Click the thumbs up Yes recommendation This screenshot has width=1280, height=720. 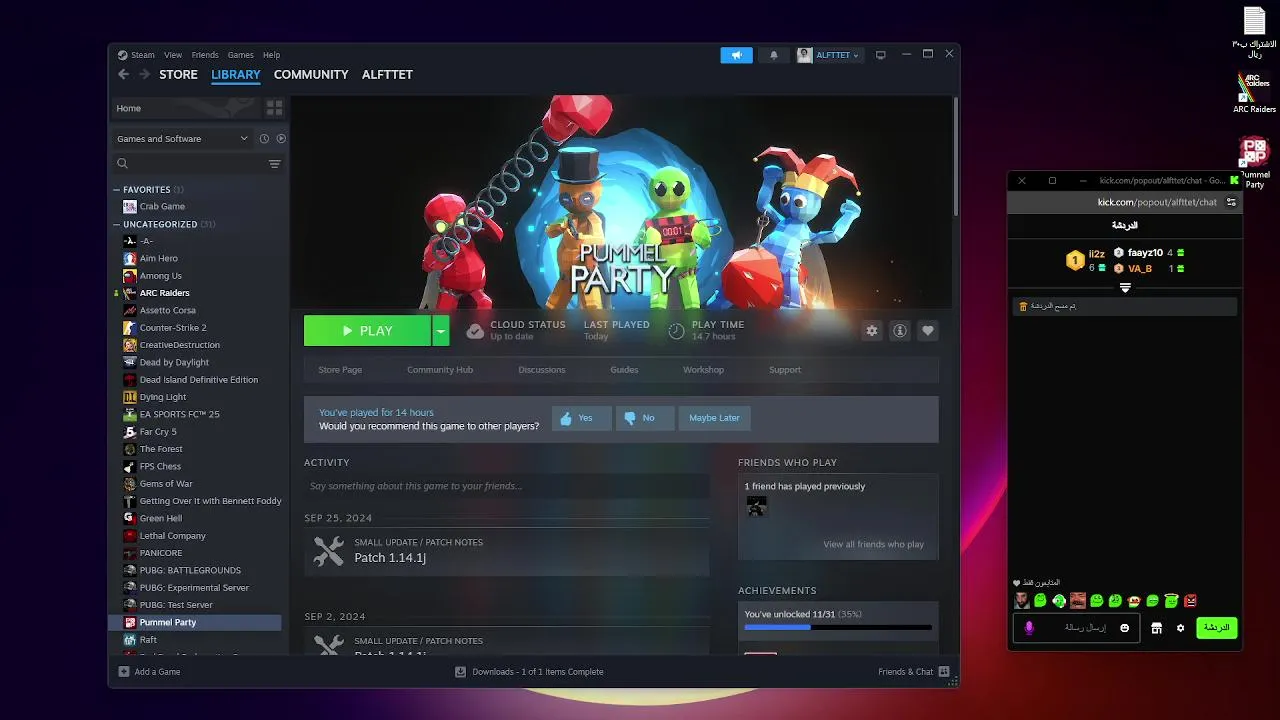[x=581, y=418]
